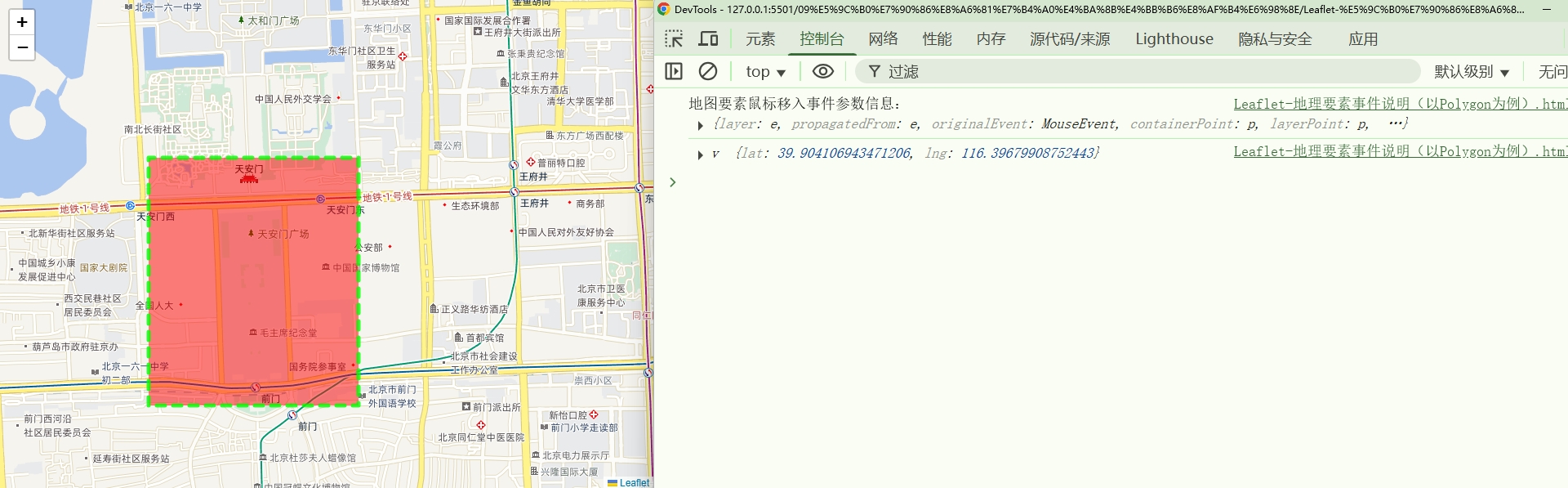Image resolution: width=1568 pixels, height=488 pixels.
Task: Click the 东华门社区卫生服务站 clinic icon
Action: point(403,56)
